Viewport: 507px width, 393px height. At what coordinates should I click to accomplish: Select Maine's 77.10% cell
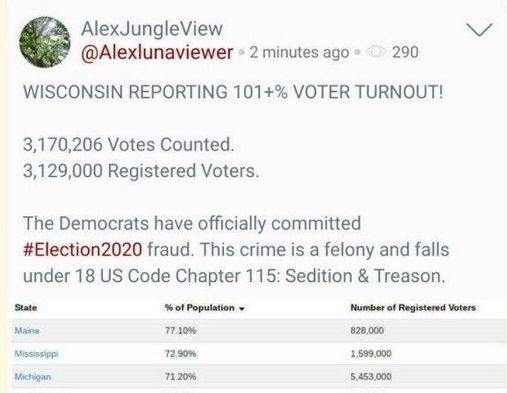(x=181, y=331)
